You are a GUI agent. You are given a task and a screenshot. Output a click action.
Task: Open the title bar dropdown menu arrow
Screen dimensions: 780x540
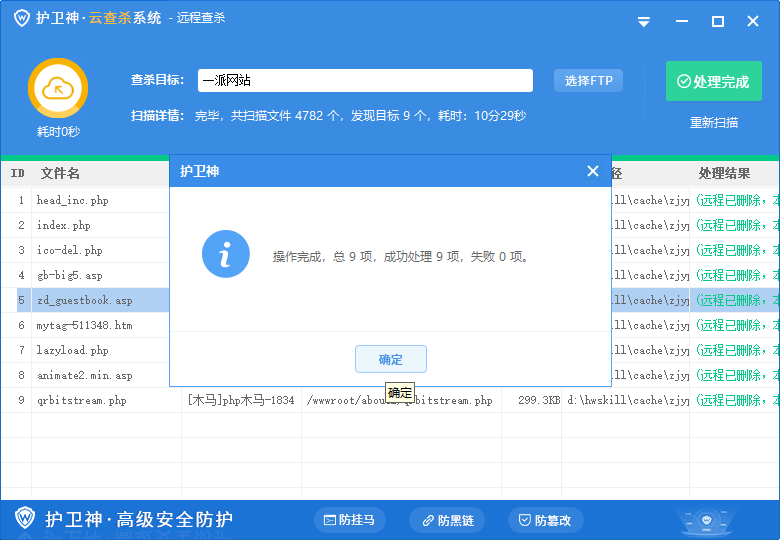pyautogui.click(x=644, y=21)
